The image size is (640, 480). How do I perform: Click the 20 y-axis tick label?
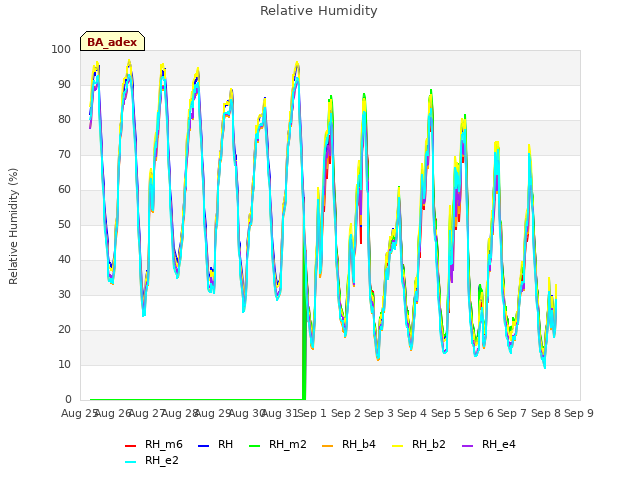(x=64, y=330)
